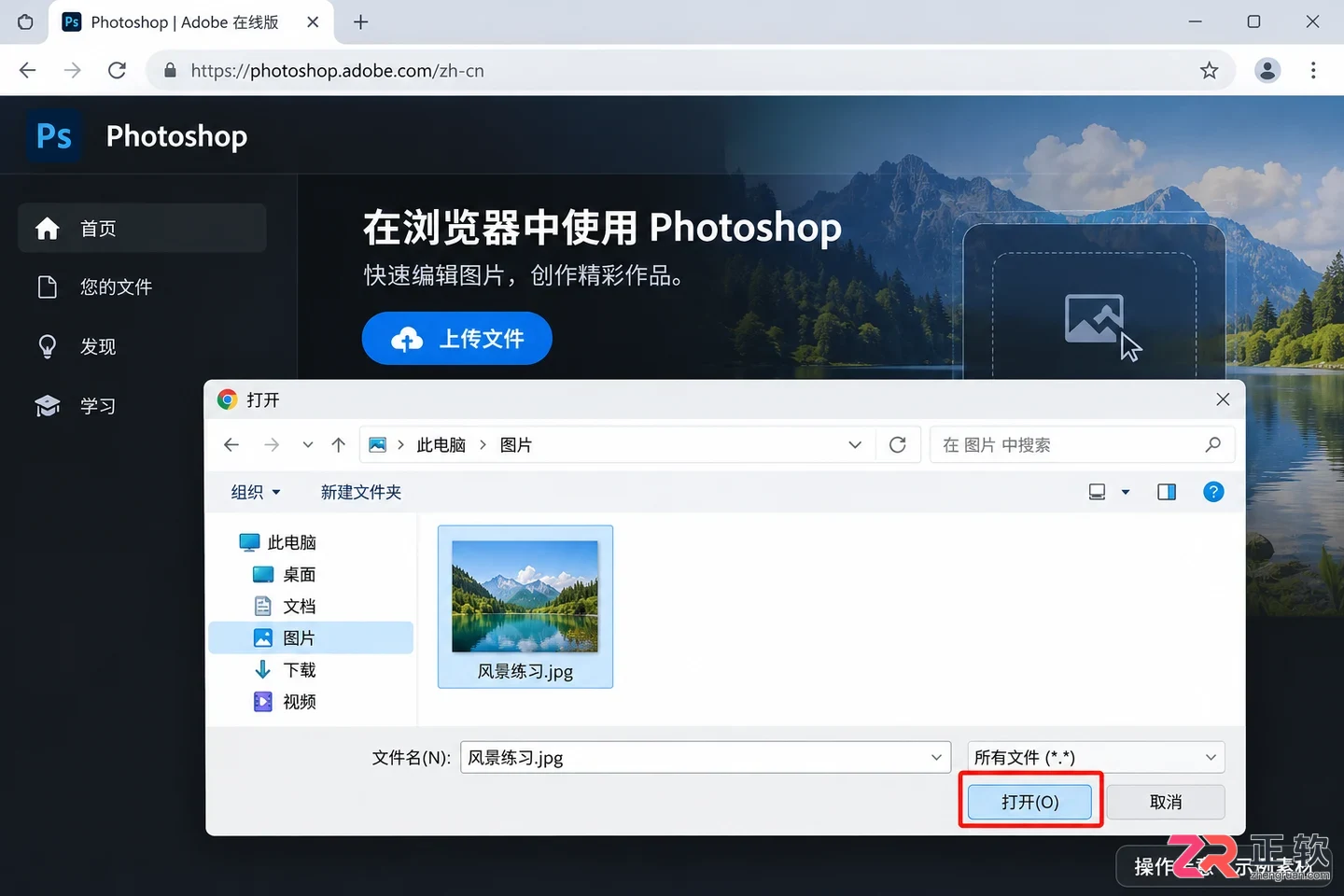
Task: Select 文档 in the navigation tree
Action: (x=285, y=606)
